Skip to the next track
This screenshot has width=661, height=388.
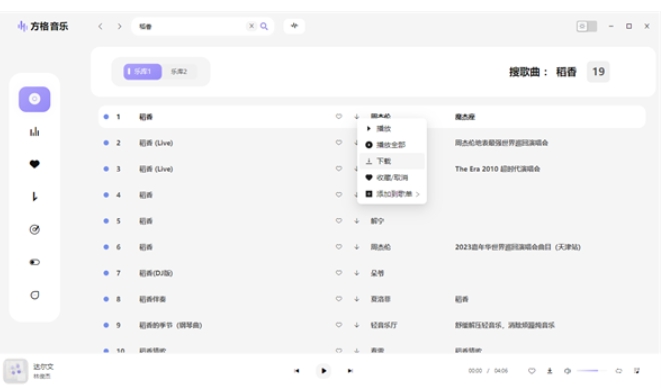[x=350, y=371]
